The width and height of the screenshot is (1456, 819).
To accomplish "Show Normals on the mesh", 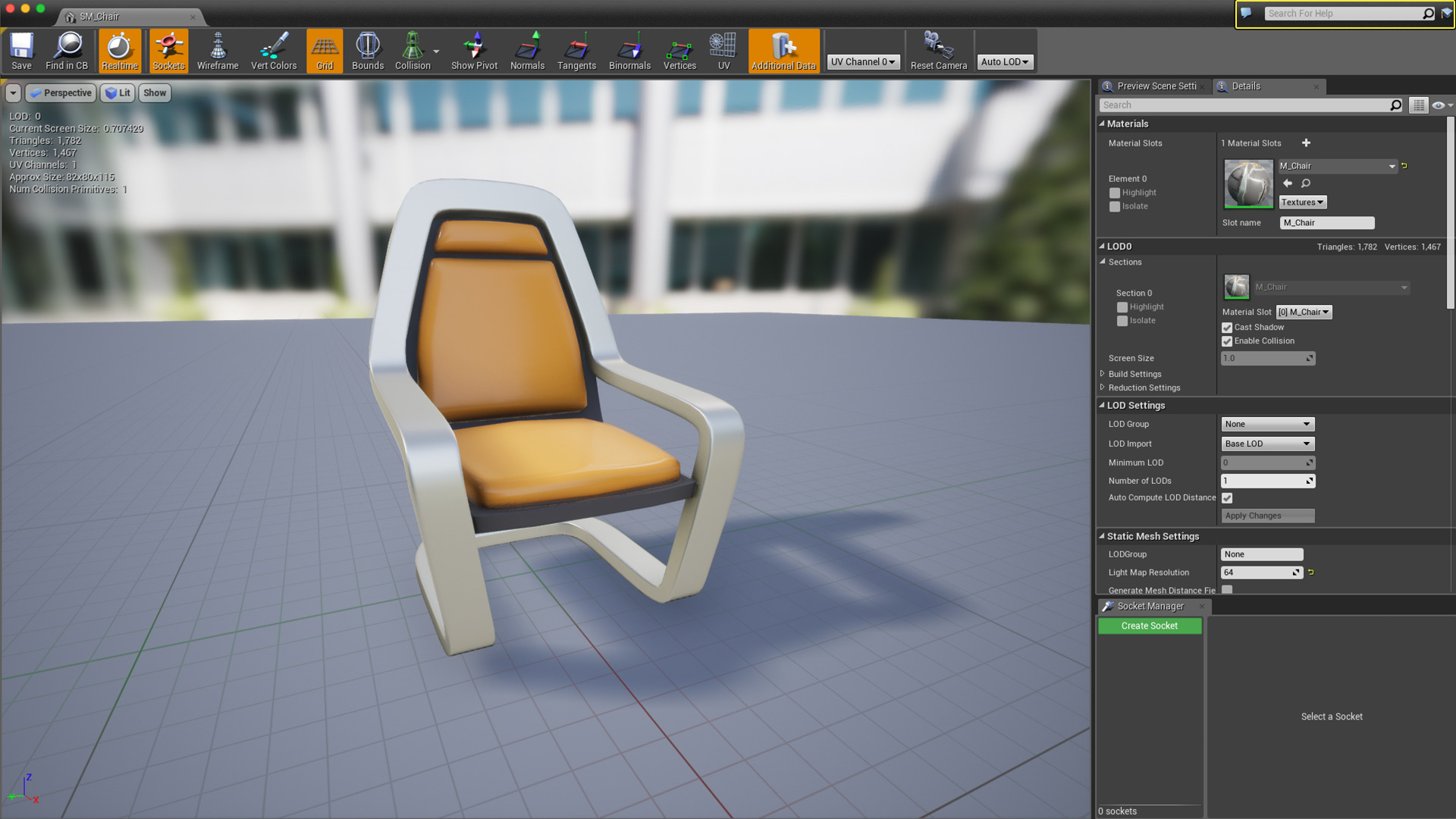I will point(527,51).
